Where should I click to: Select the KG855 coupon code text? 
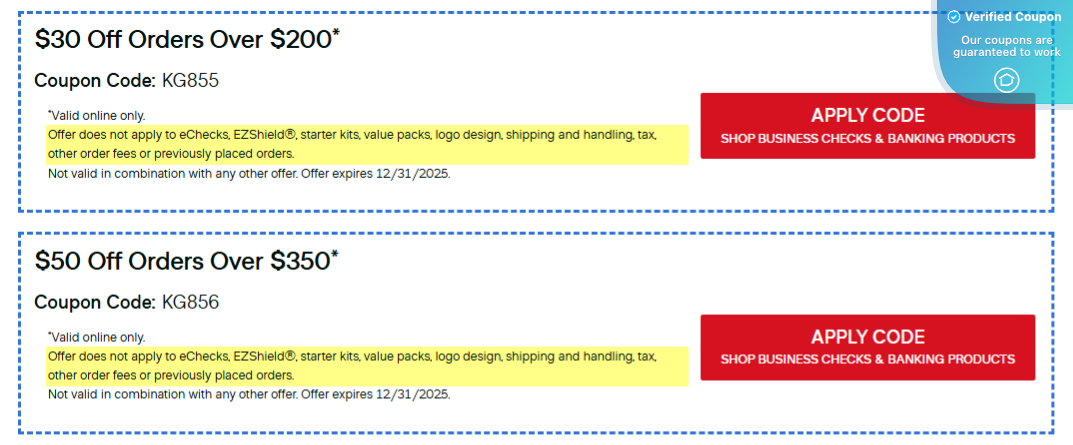coord(190,81)
